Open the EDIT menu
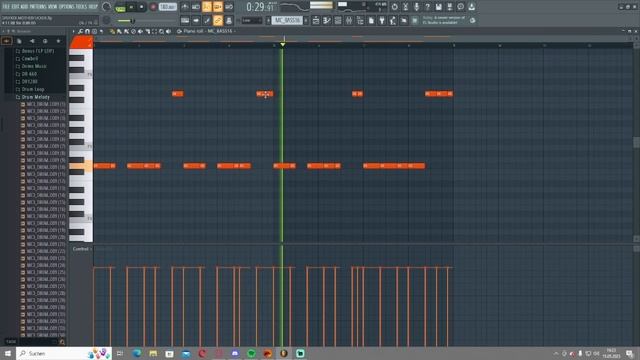The width and height of the screenshot is (640, 360). [x=15, y=7]
